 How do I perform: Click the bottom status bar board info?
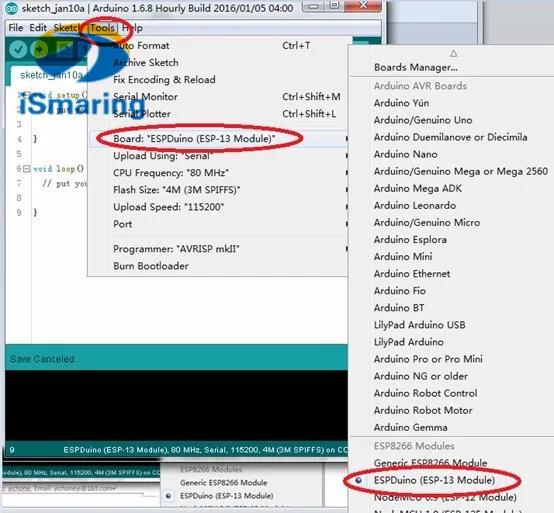click(205, 450)
